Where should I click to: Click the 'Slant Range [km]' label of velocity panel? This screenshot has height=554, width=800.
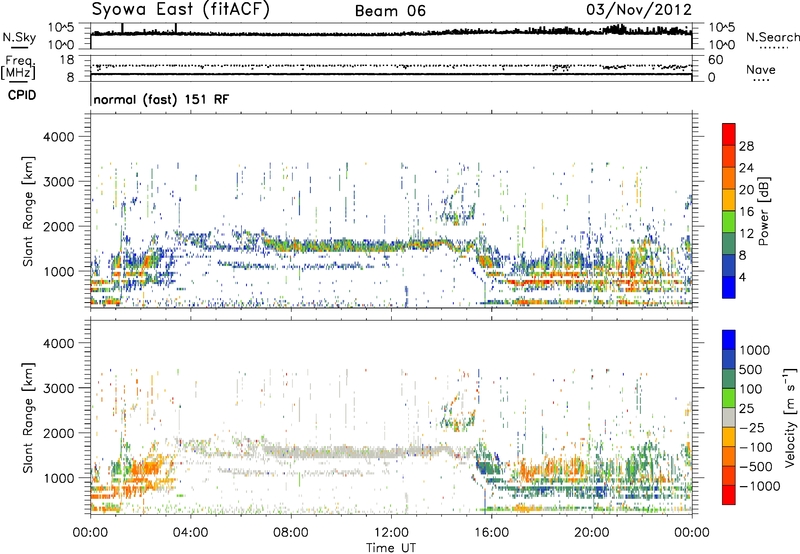(28, 417)
